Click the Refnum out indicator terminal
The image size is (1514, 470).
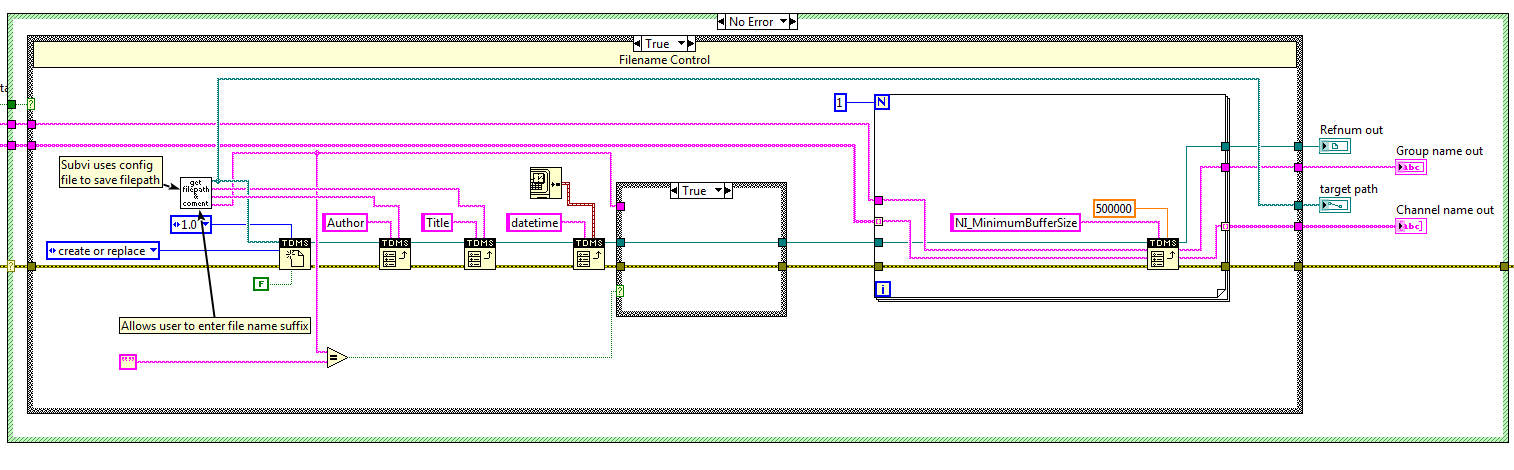tap(1335, 146)
